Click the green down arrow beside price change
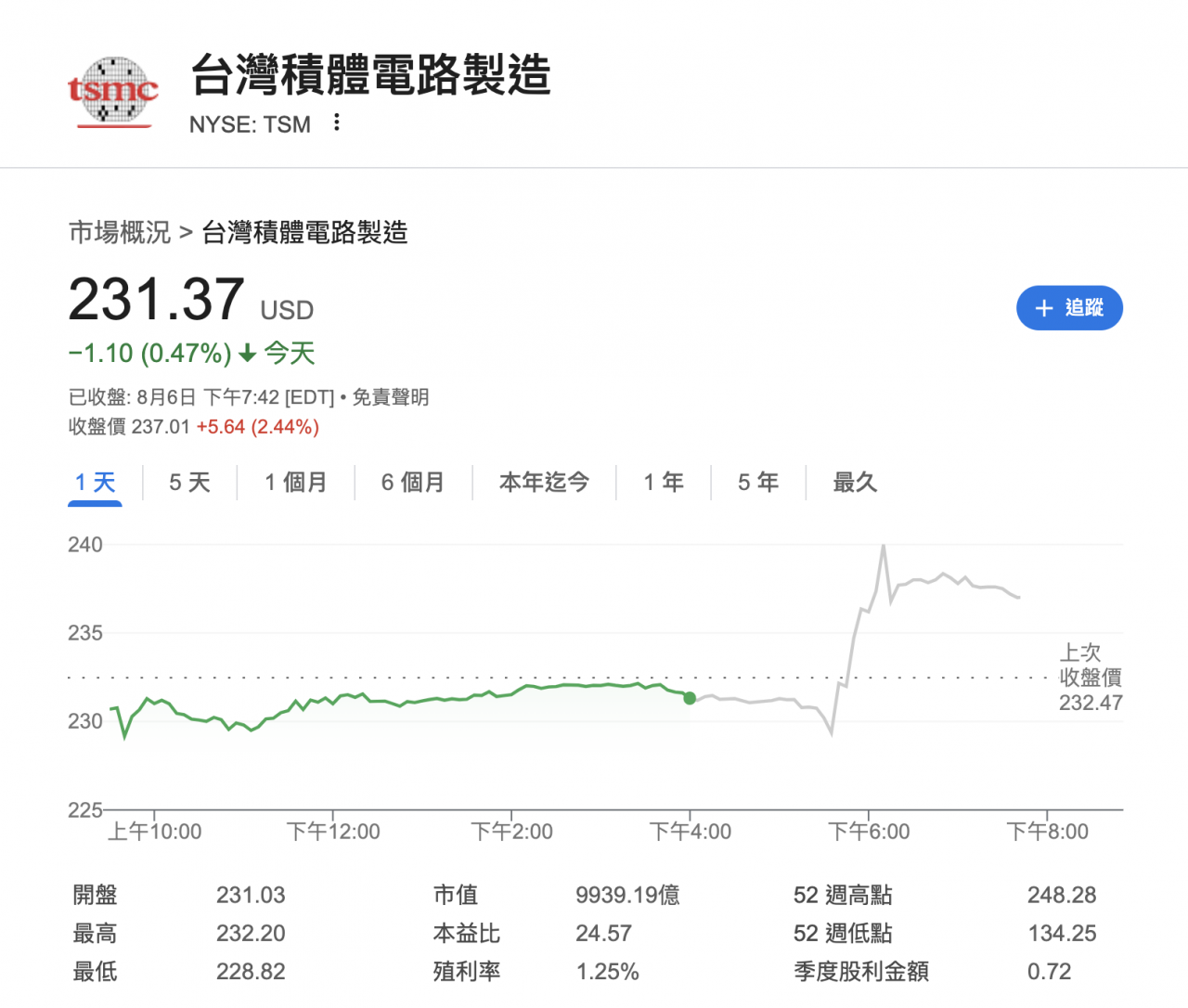The width and height of the screenshot is (1188, 1008). pos(247,354)
